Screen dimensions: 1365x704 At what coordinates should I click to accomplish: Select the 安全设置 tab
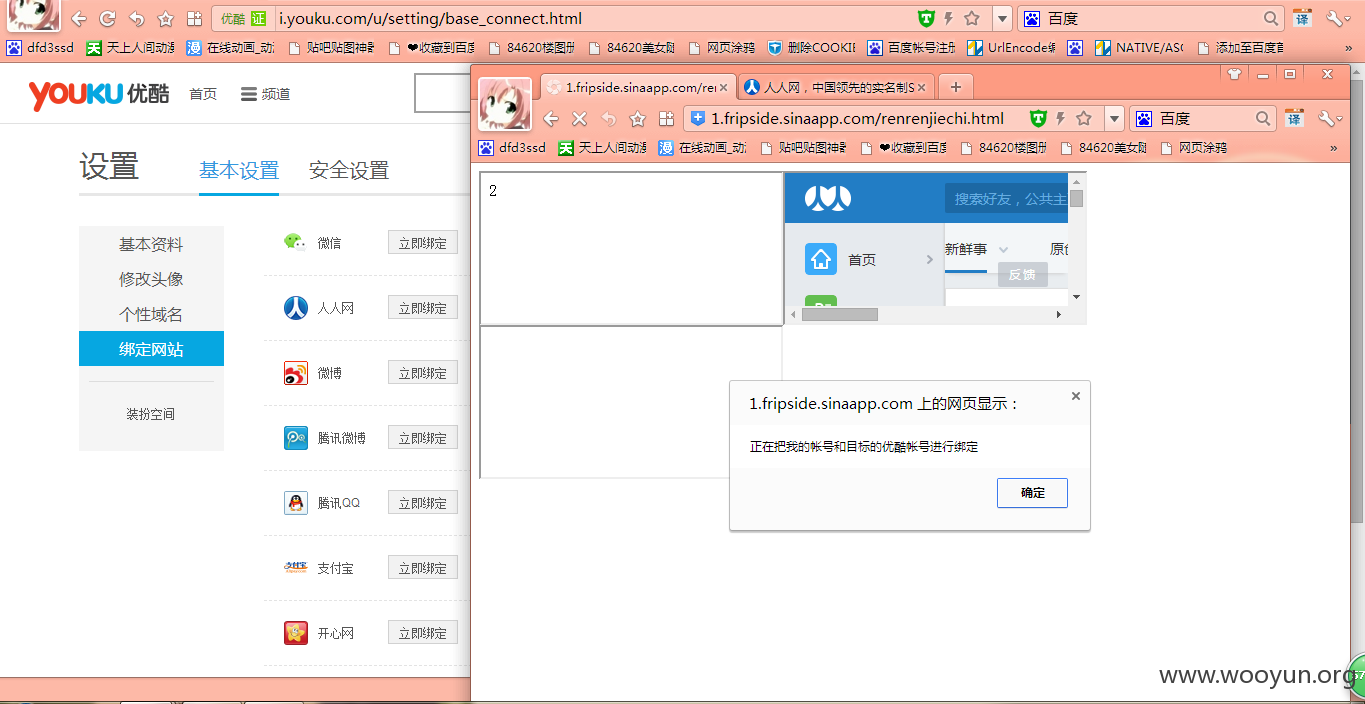pyautogui.click(x=349, y=170)
